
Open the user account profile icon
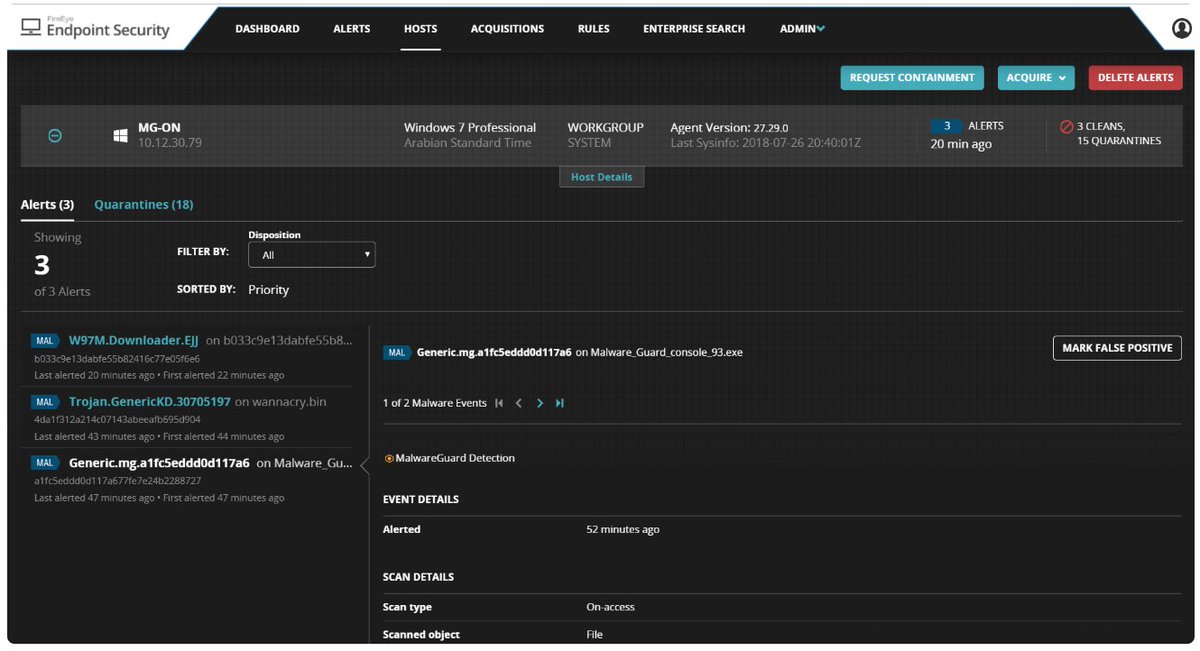pyautogui.click(x=1182, y=29)
